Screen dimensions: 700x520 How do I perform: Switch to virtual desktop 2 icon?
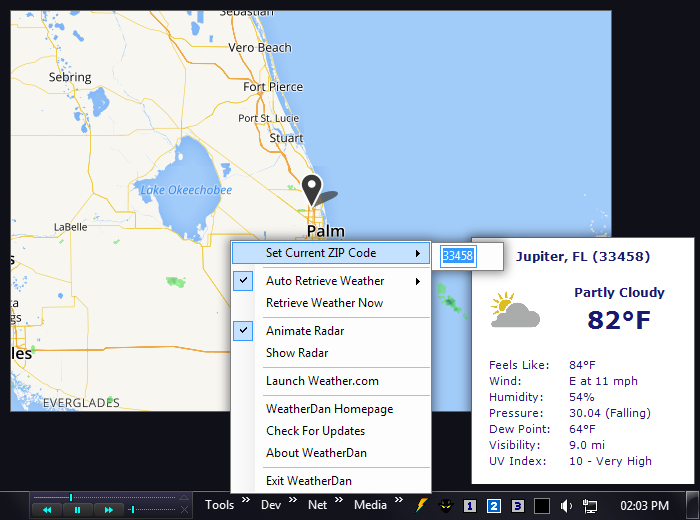[x=494, y=506]
